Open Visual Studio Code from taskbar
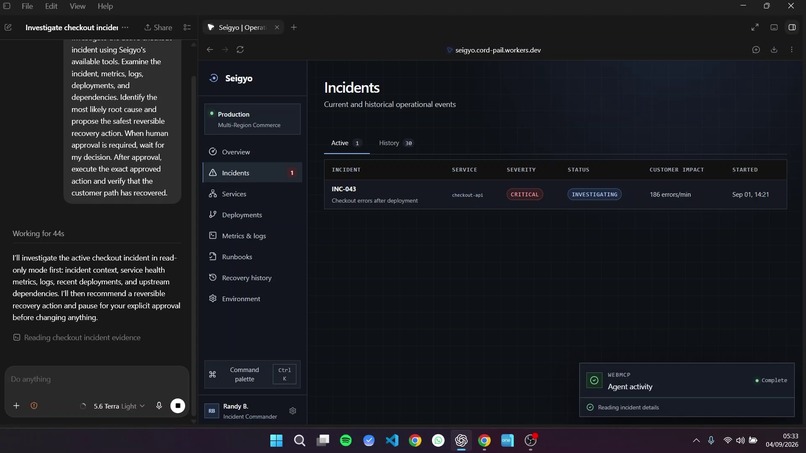This screenshot has width=806, height=453. coord(392,440)
